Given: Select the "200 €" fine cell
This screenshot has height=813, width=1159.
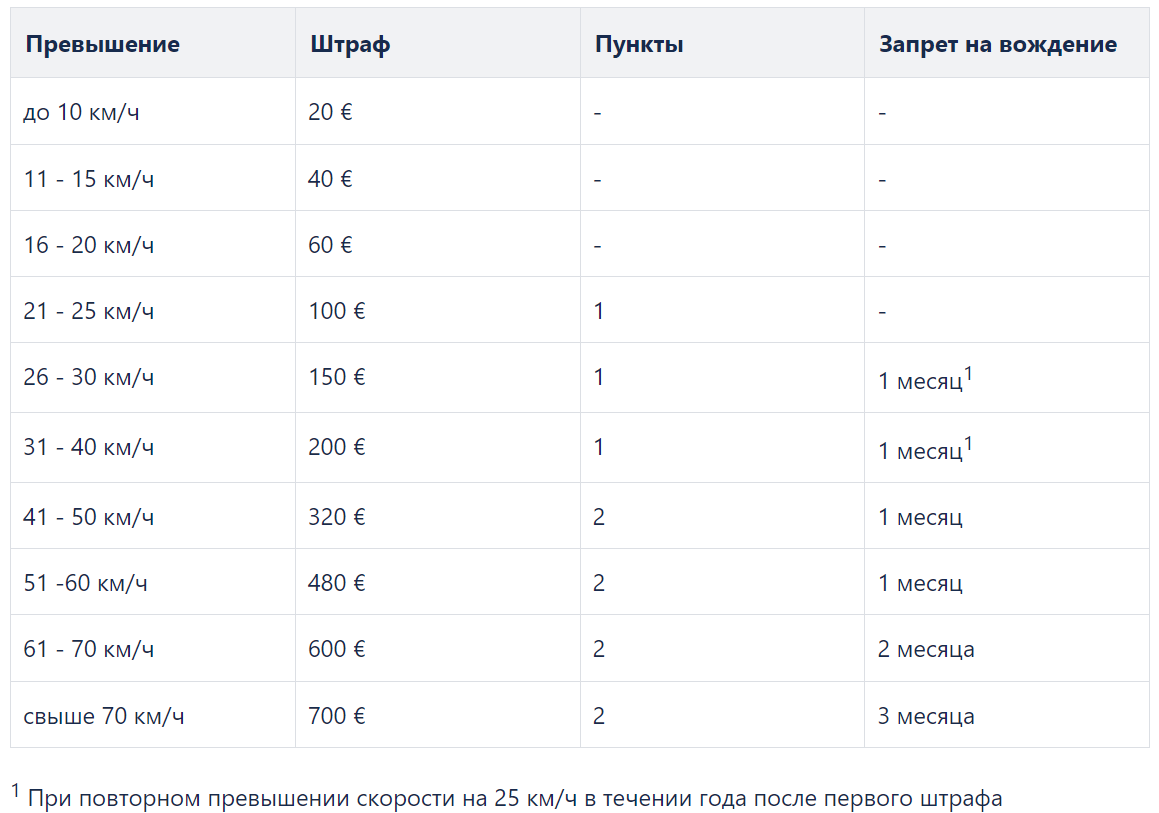Looking at the screenshot, I should [337, 447].
